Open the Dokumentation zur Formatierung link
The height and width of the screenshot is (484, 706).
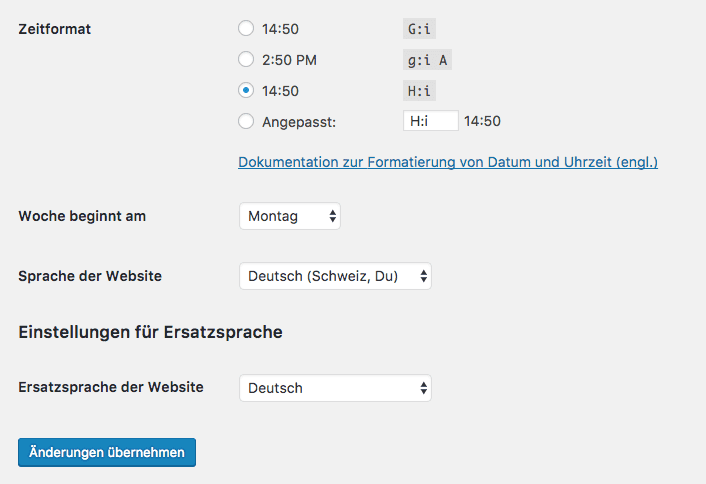tap(447, 161)
